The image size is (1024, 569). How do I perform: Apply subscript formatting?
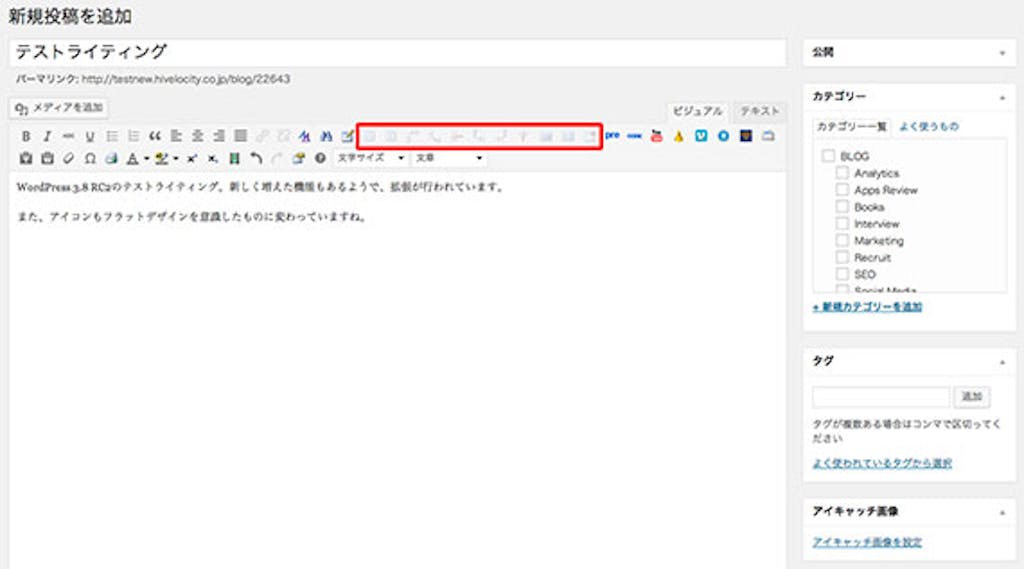click(213, 158)
